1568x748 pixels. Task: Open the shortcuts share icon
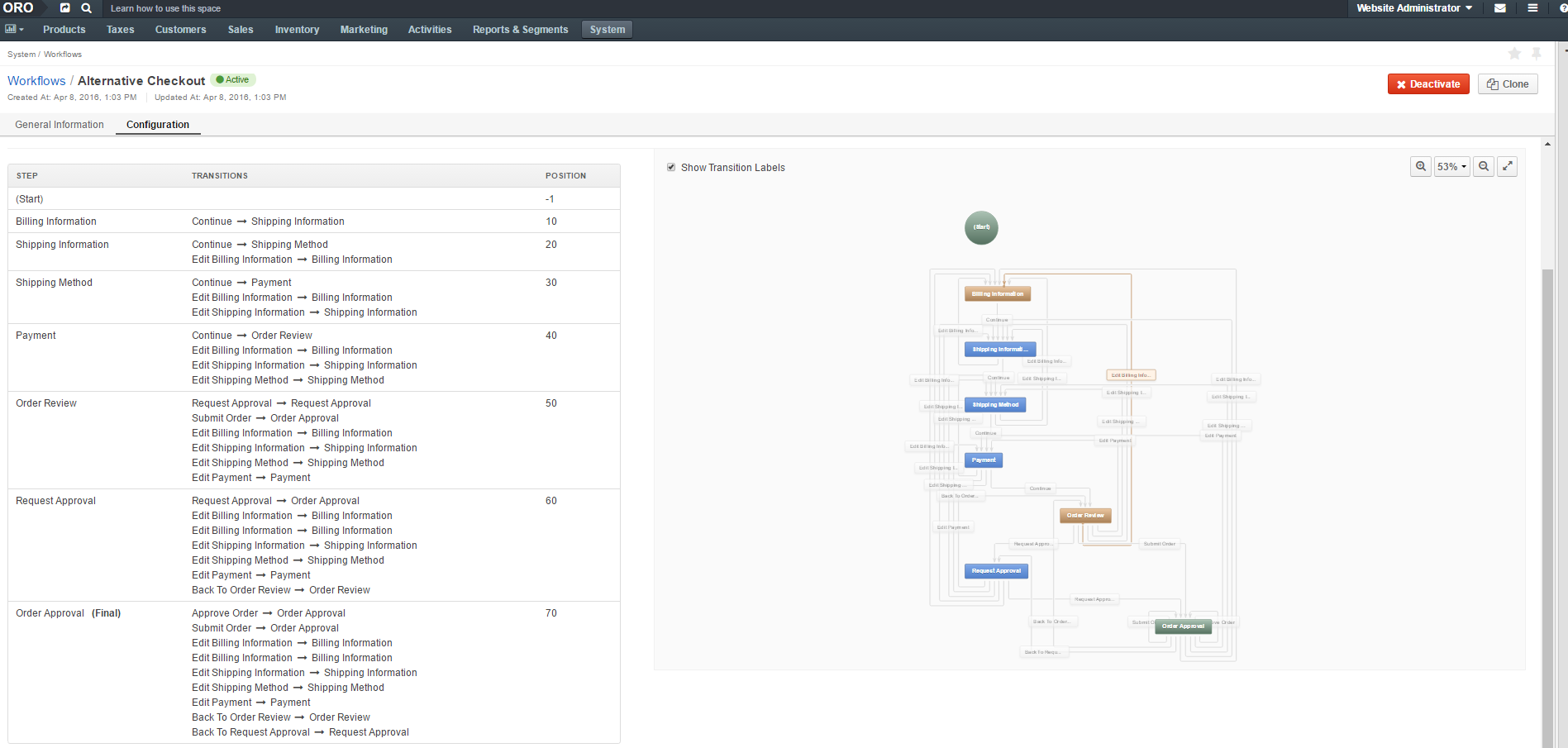65,8
